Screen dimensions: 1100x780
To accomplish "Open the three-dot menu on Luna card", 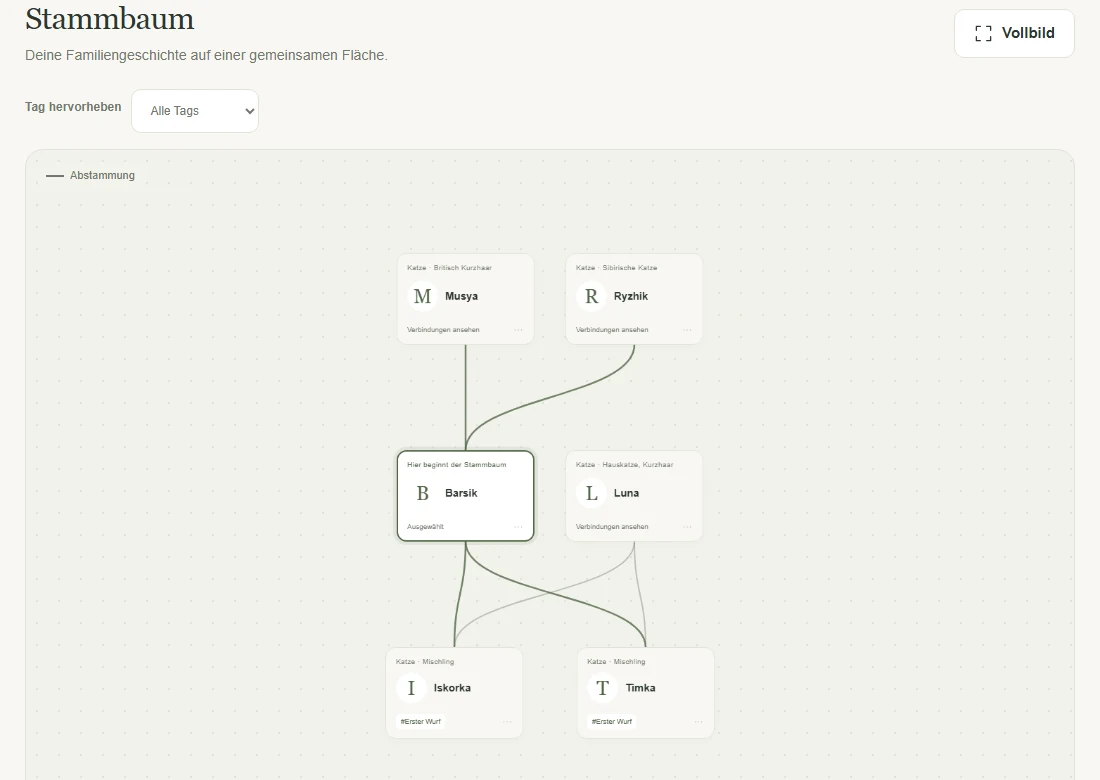I will [x=688, y=527].
